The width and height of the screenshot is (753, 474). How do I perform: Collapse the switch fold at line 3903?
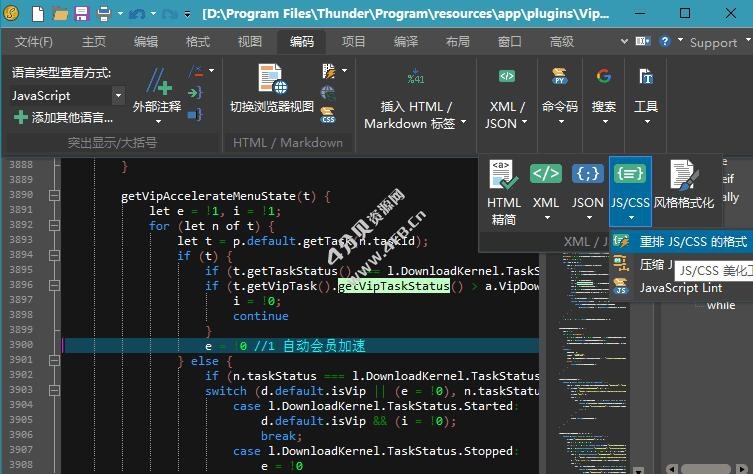[54, 390]
